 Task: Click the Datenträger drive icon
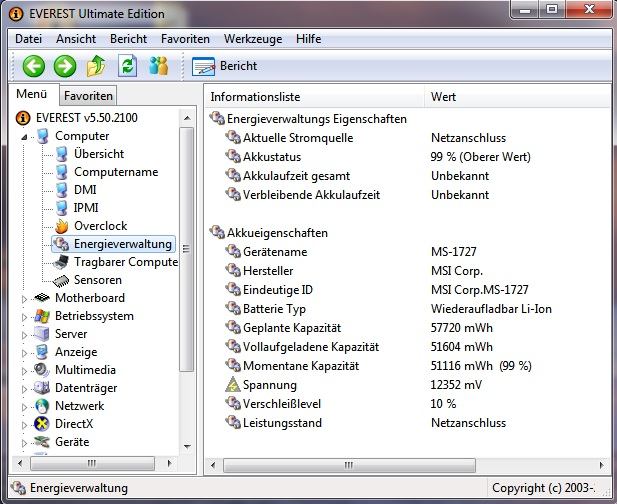coord(42,388)
